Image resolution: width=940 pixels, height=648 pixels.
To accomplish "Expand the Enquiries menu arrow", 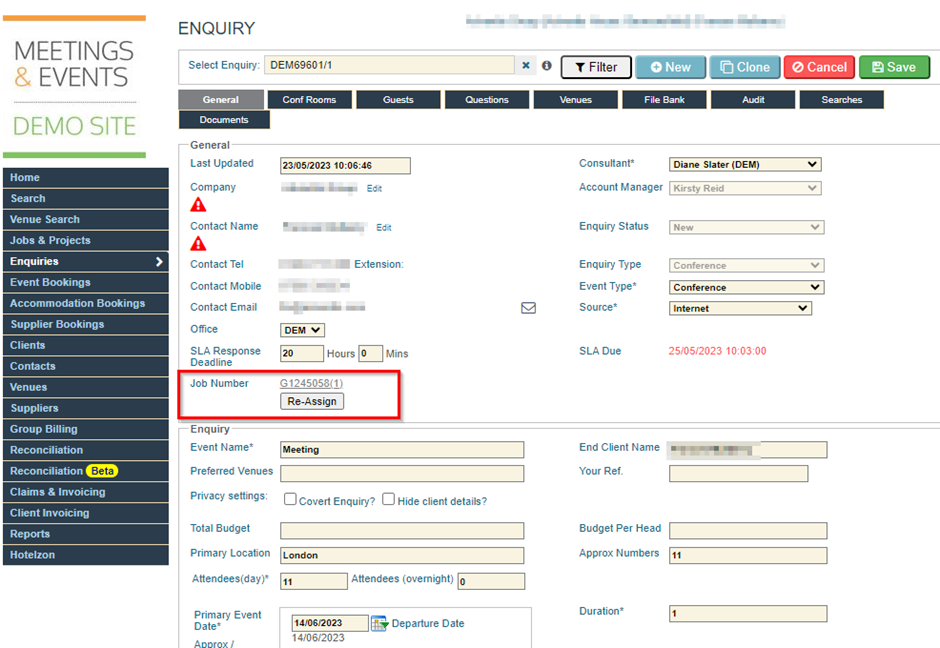I will [x=159, y=261].
